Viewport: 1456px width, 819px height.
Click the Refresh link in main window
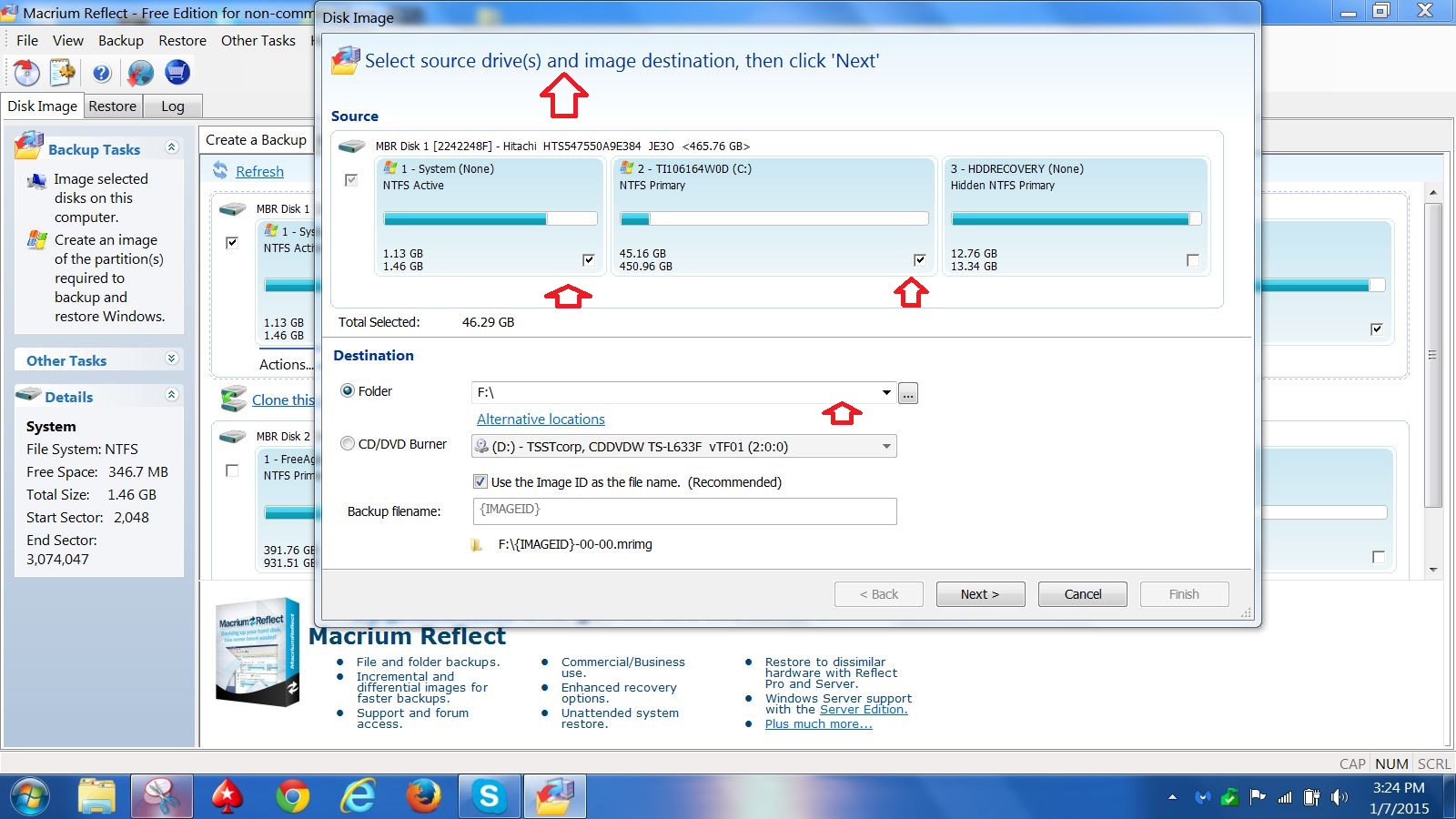(x=259, y=171)
